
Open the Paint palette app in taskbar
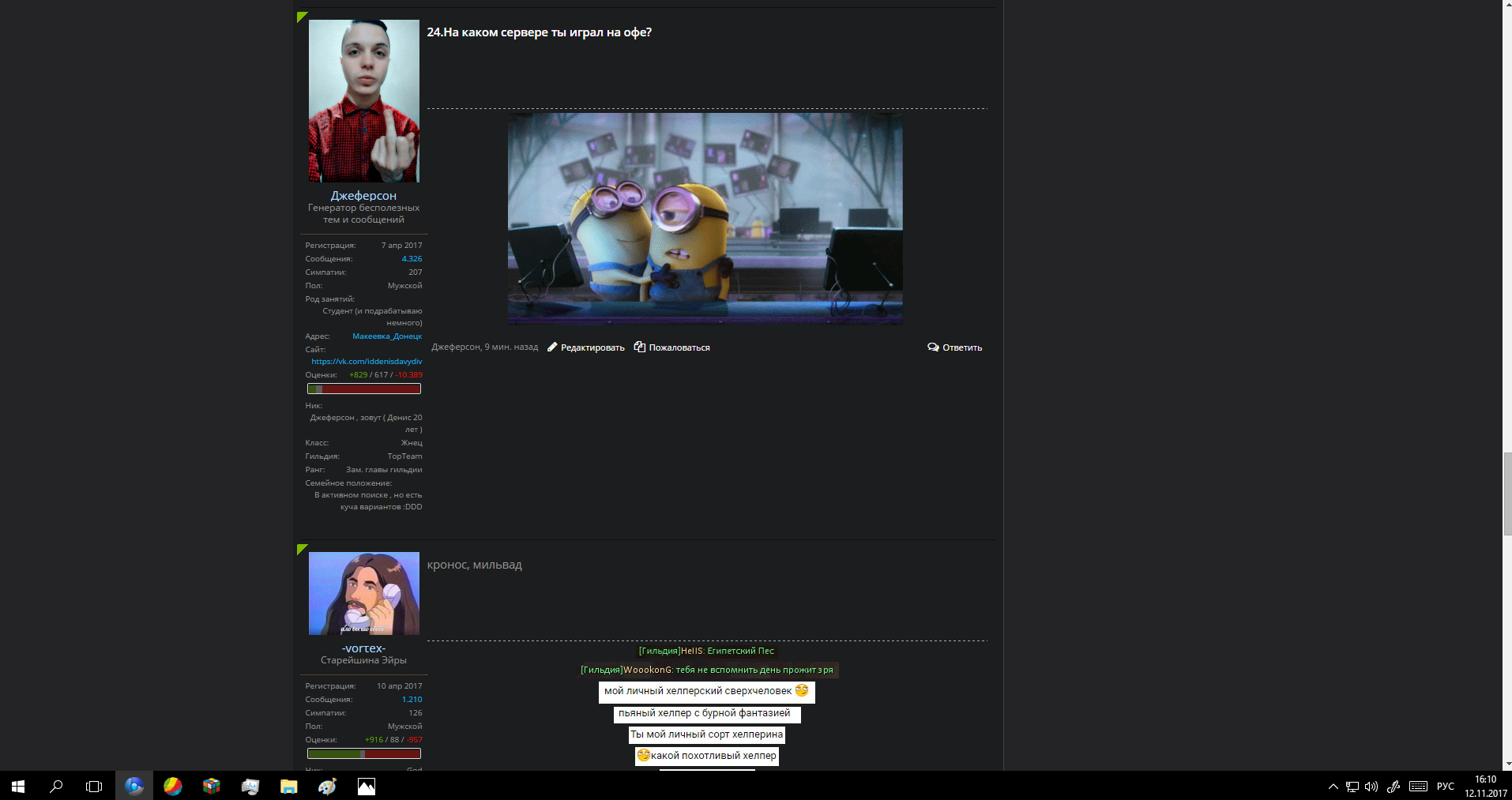click(x=328, y=786)
